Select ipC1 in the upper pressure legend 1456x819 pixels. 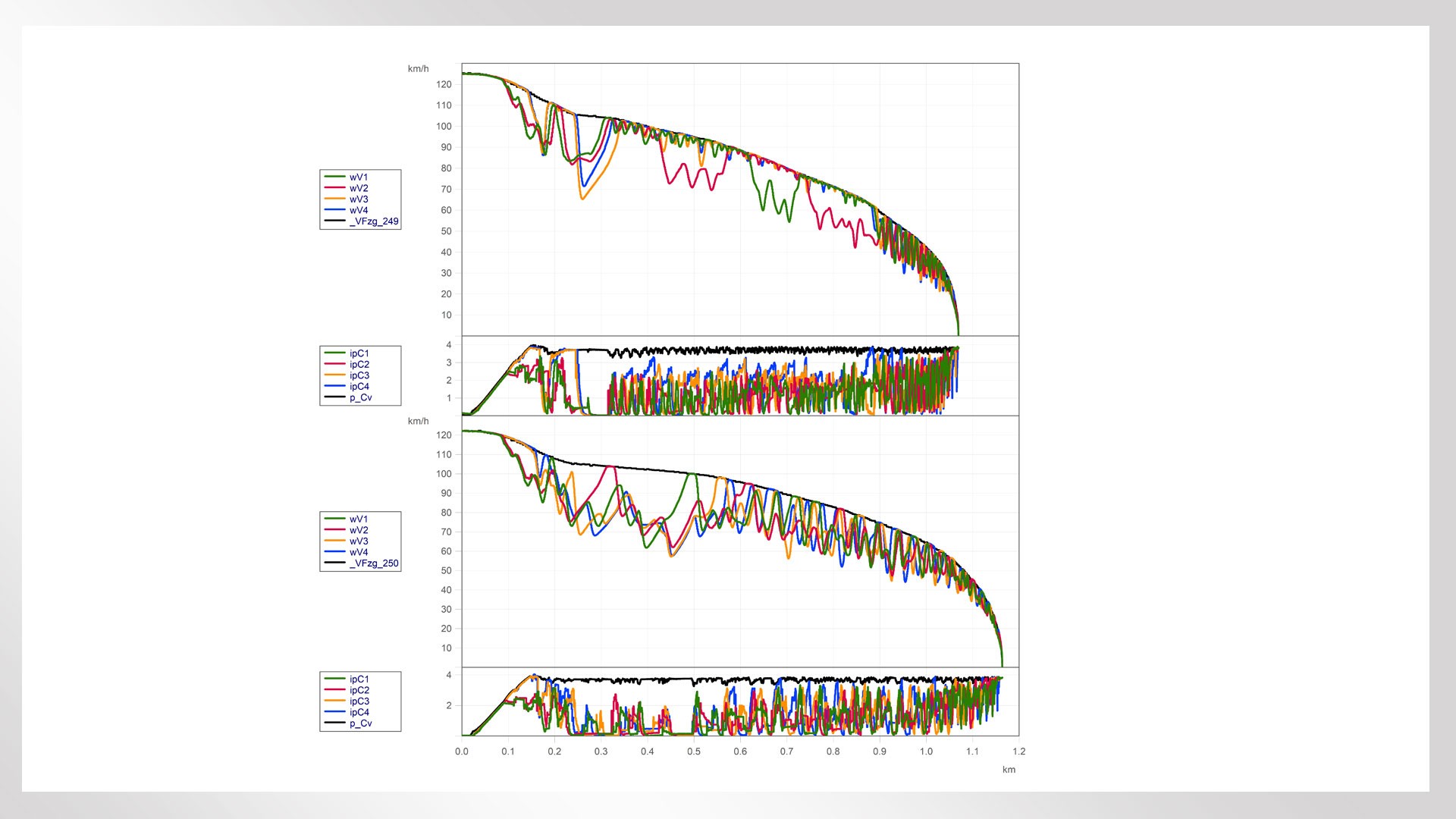tap(359, 353)
